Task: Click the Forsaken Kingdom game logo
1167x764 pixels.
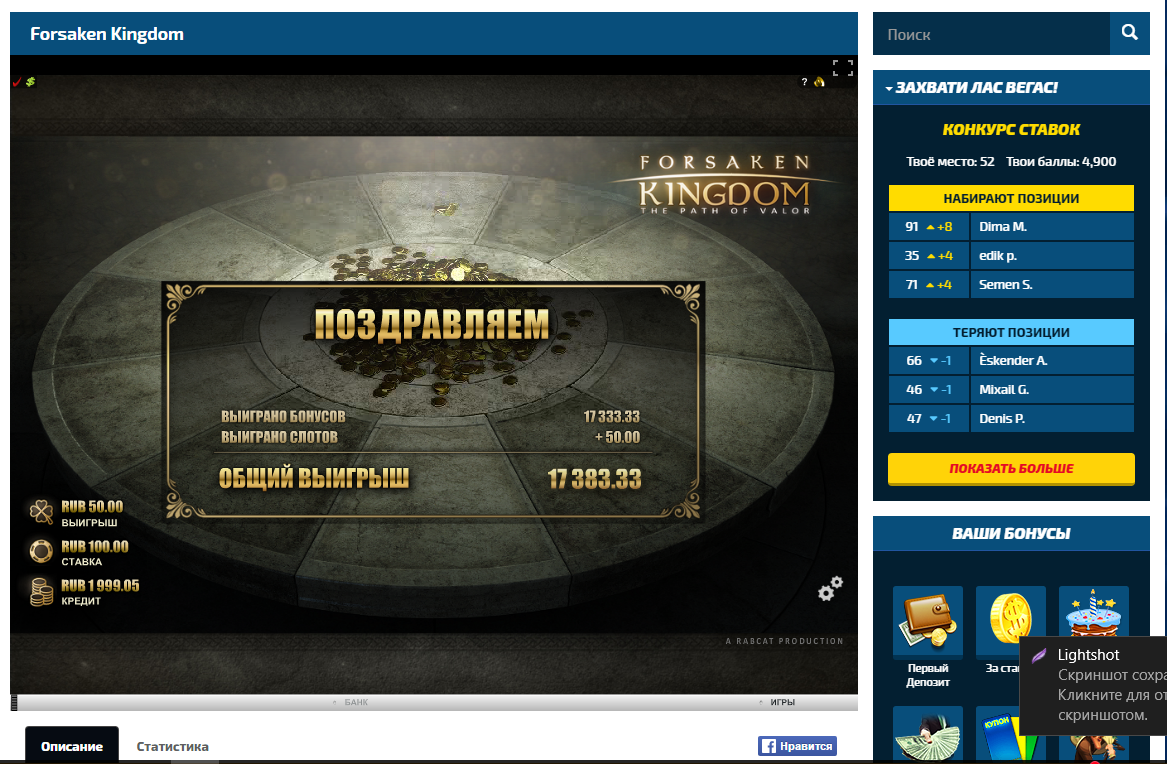Action: (724, 184)
